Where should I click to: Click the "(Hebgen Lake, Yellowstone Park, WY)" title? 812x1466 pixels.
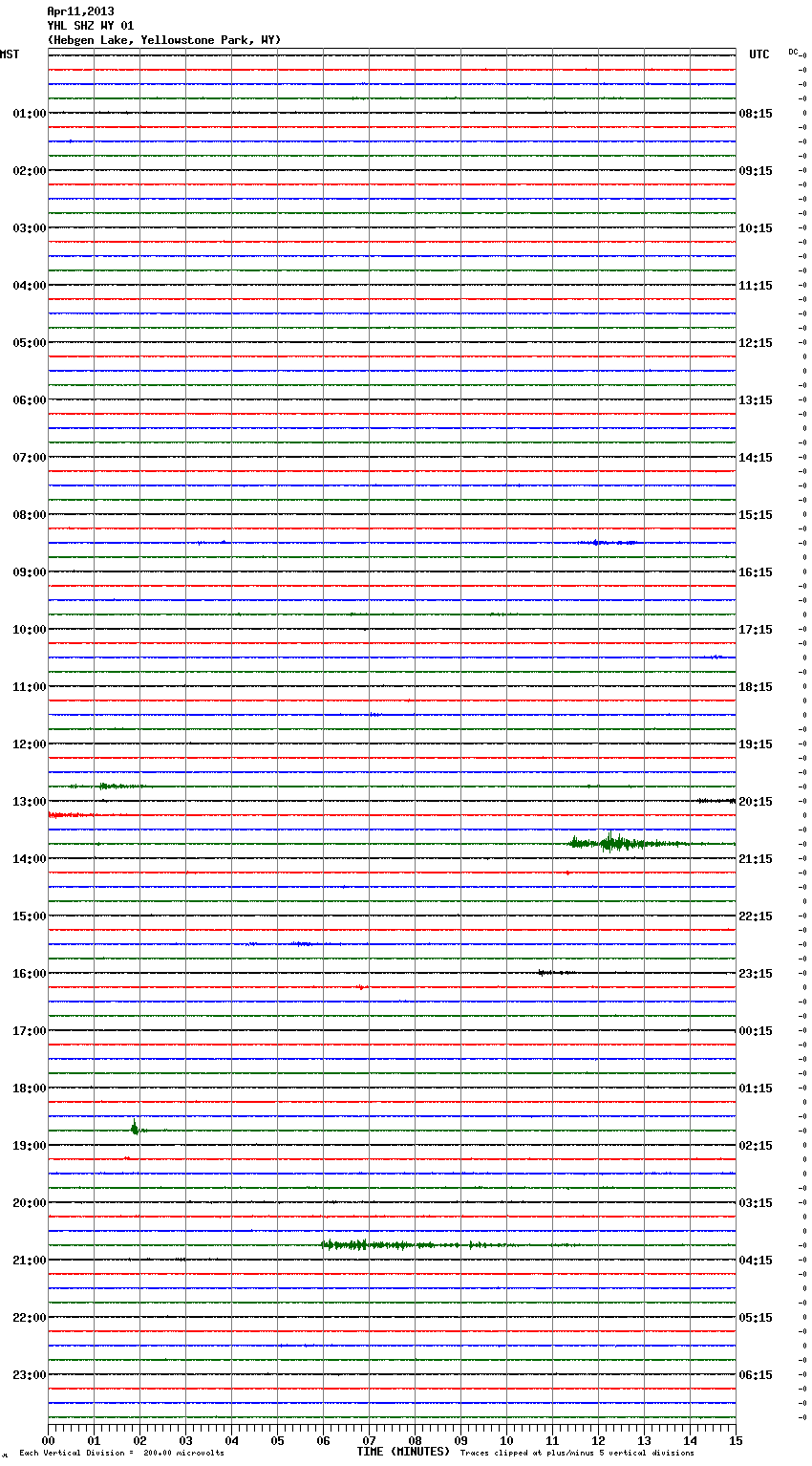[x=164, y=40]
